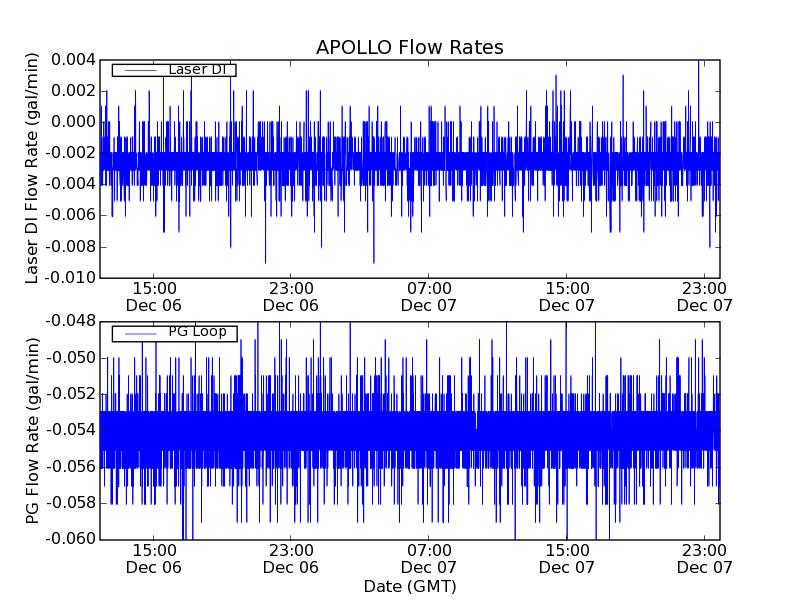Click the -0.006 y-axis tick label
Screen dimensions: 800x600
(70, 215)
